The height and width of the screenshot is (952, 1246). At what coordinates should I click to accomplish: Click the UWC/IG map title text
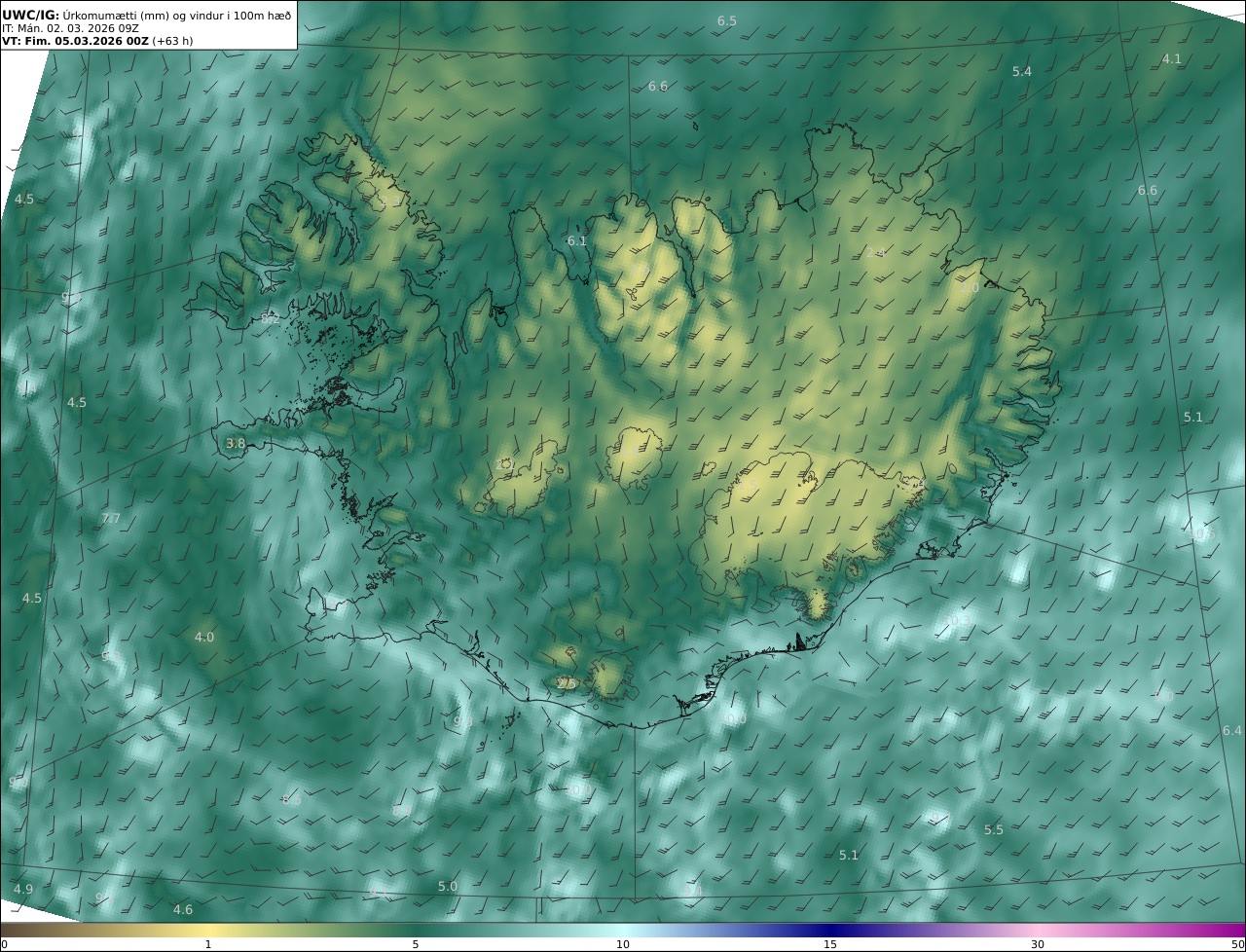pos(146,15)
